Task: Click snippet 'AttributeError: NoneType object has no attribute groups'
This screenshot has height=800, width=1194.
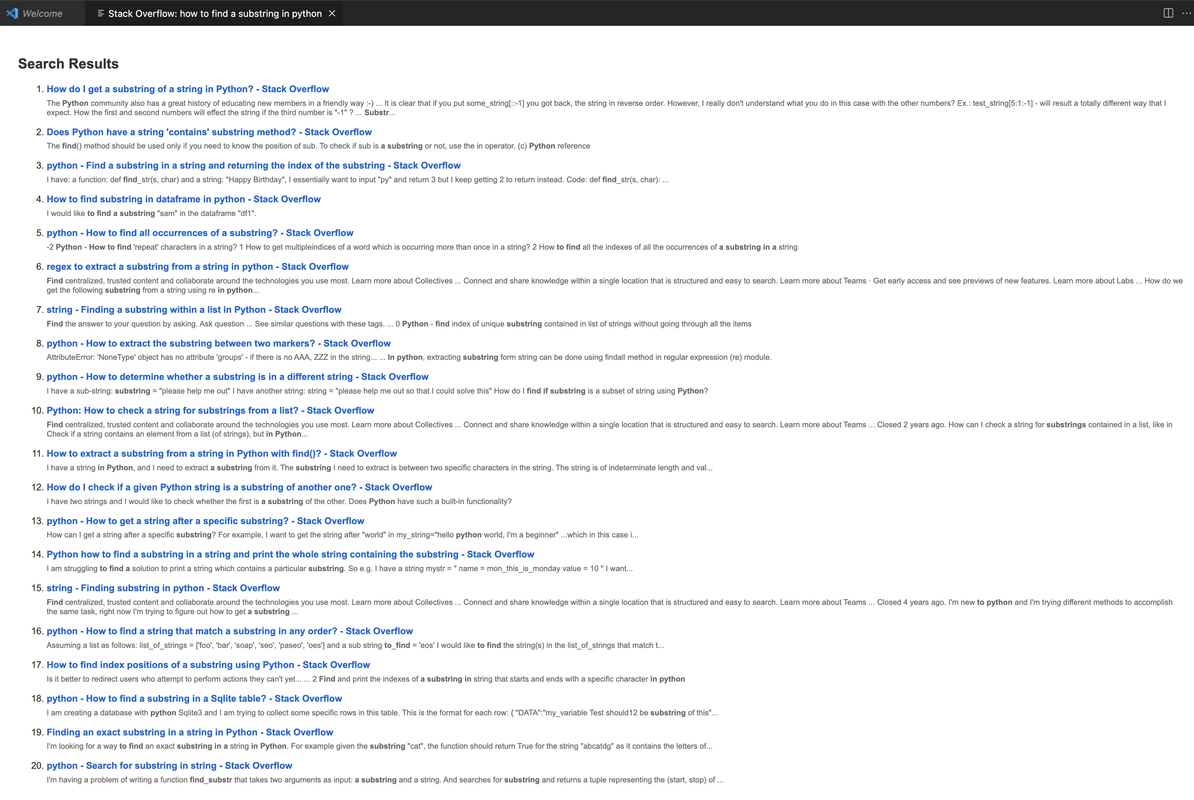Action: (x=409, y=357)
